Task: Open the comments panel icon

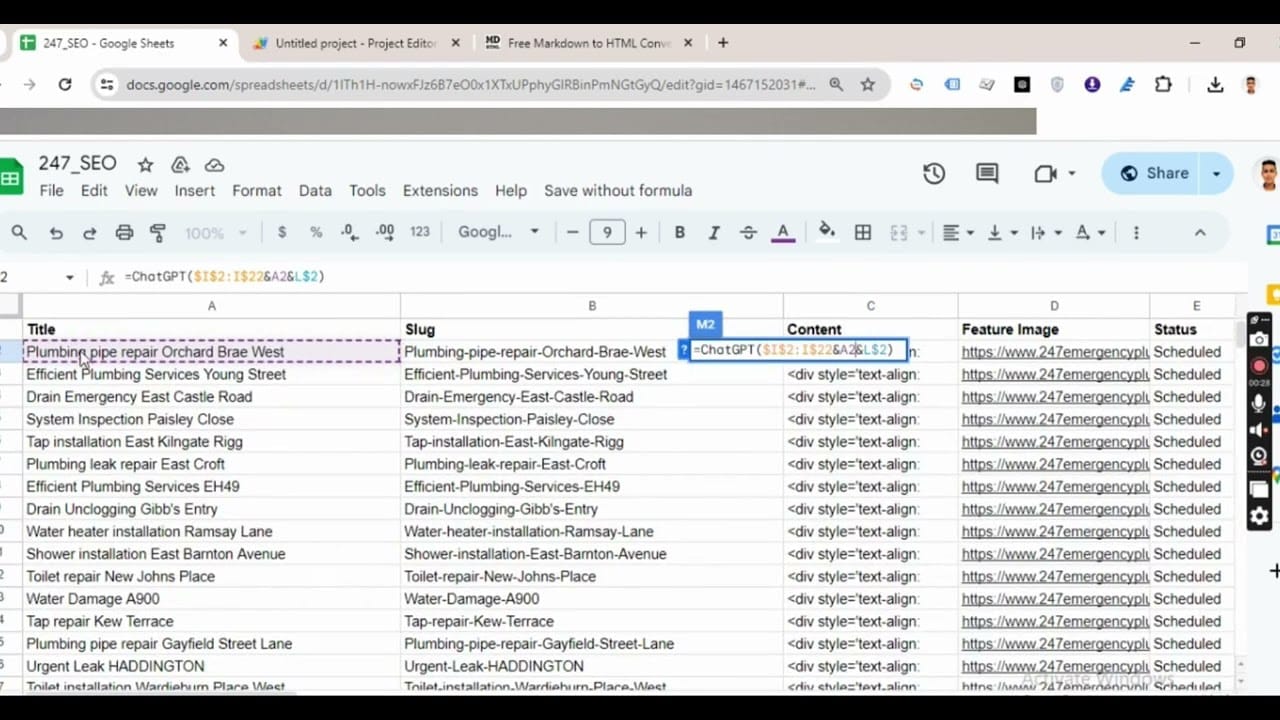Action: pyautogui.click(x=987, y=173)
